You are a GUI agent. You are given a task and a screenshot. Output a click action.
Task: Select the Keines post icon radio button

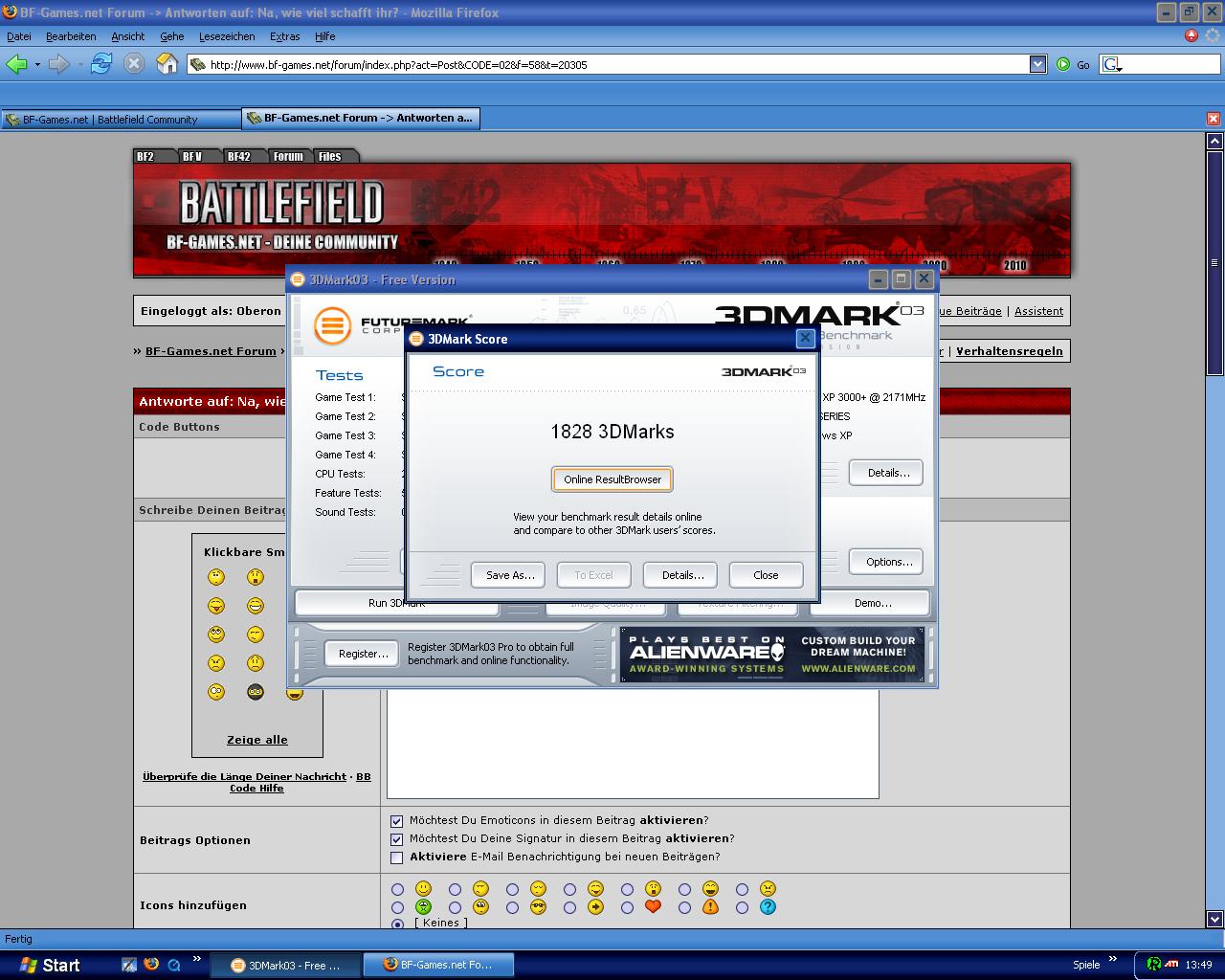click(398, 924)
